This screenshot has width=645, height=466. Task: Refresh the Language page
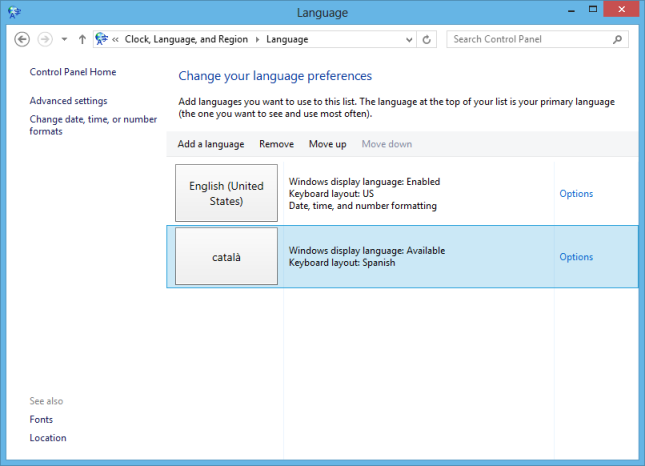(427, 39)
